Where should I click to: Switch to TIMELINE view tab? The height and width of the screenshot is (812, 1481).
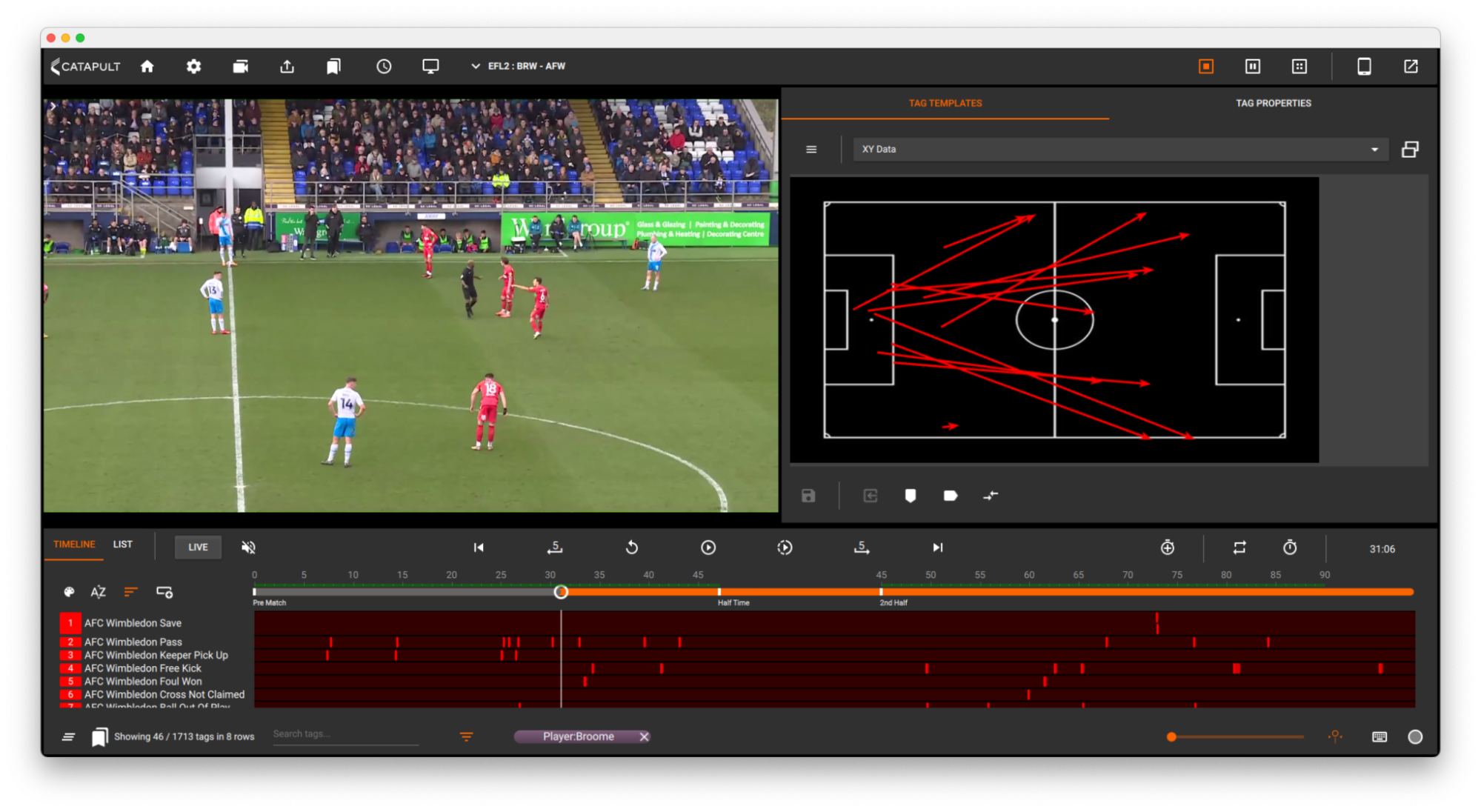[74, 545]
